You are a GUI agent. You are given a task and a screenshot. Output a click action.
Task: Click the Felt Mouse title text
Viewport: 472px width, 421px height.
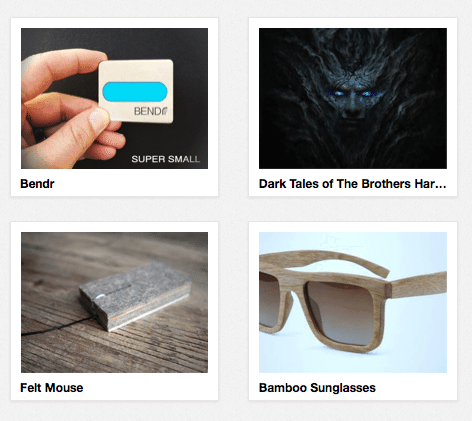coord(52,388)
